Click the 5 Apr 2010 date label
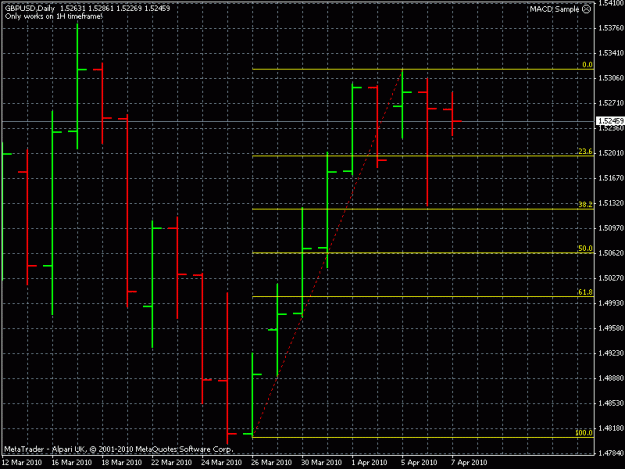 (x=419, y=463)
